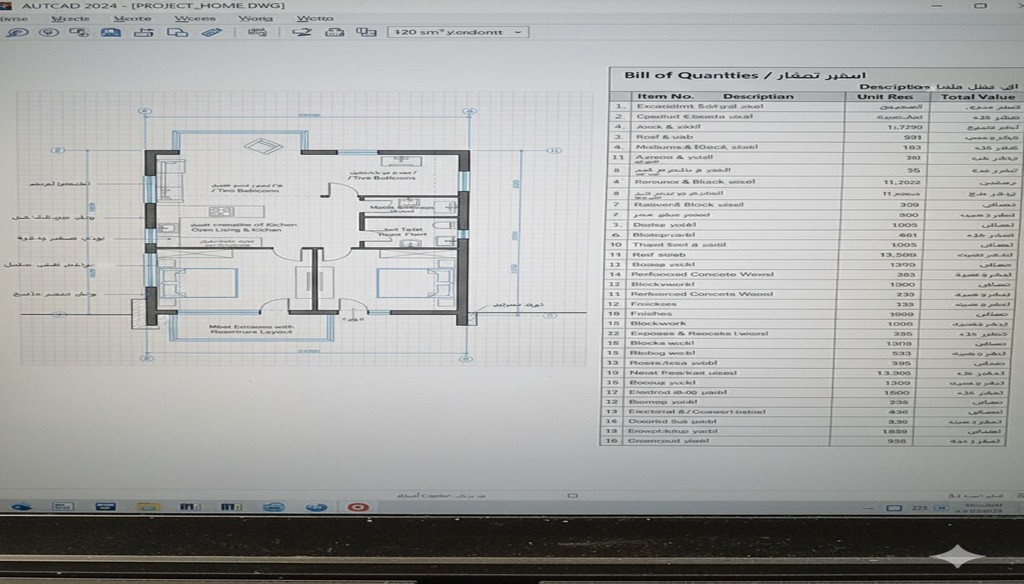Open the "Wong" menu

coord(256,18)
